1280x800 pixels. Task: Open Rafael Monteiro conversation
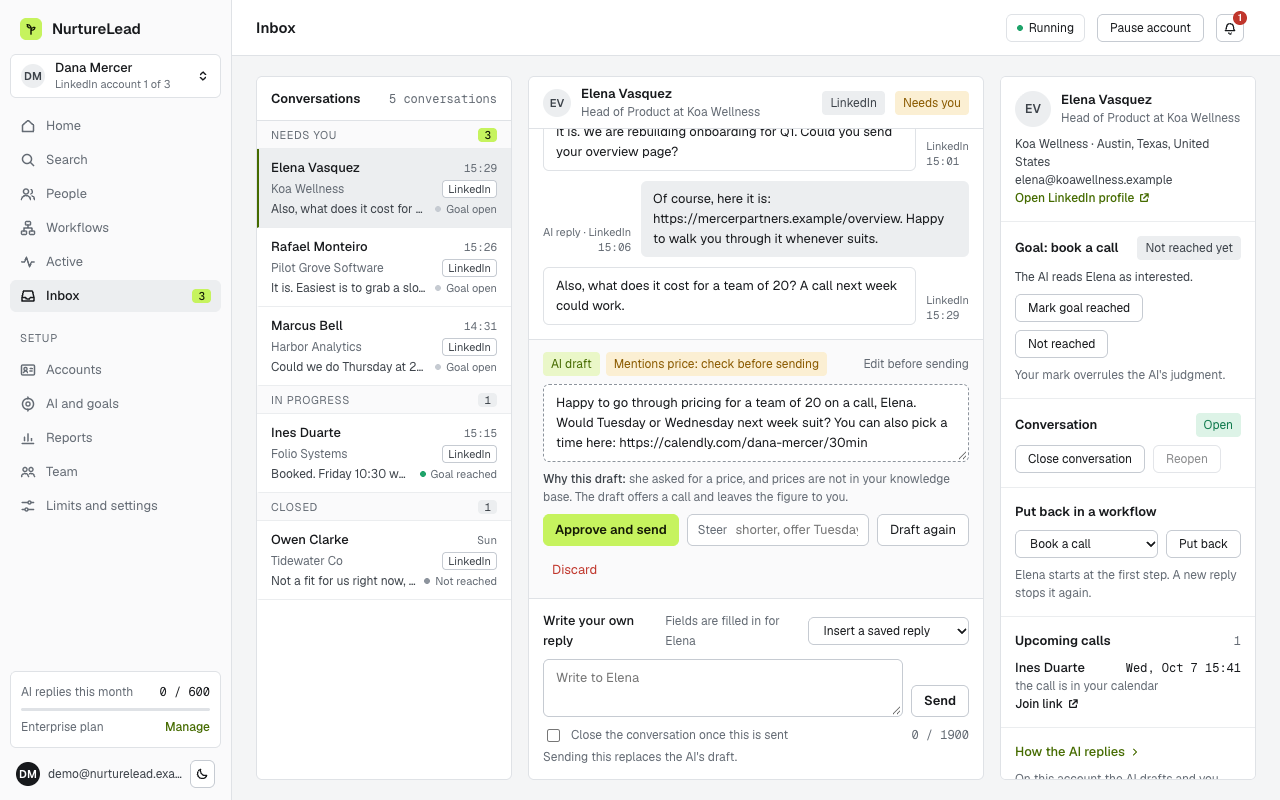(x=384, y=267)
